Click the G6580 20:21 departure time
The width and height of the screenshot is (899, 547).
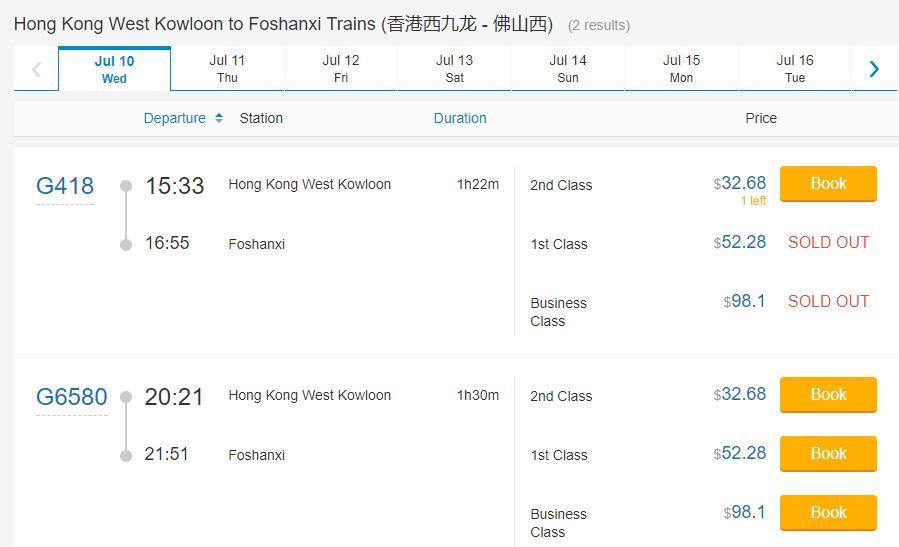point(174,397)
